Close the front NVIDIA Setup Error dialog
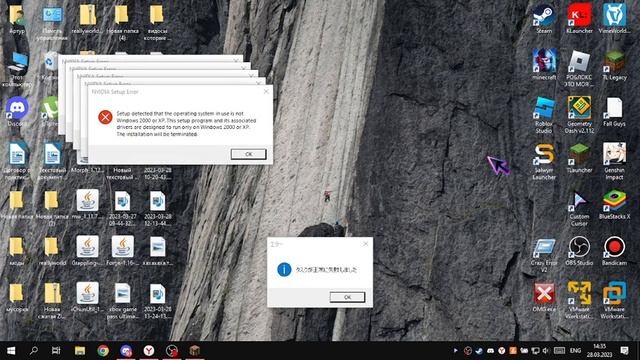Screen dimensions: 640x360 pyautogui.click(x=266, y=91)
